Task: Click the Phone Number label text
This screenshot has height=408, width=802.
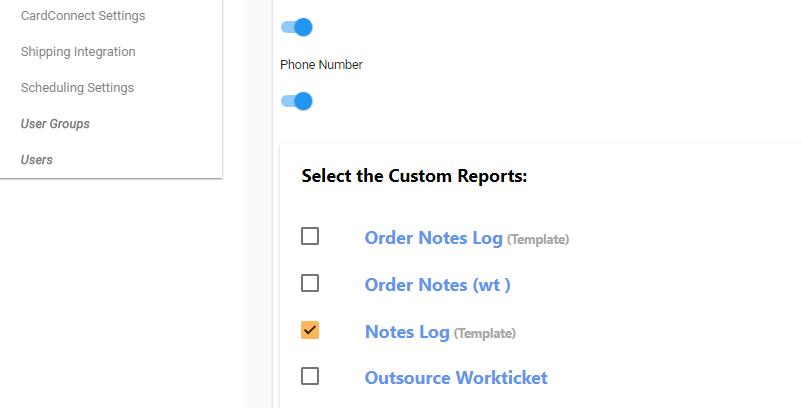Action: 321,65
